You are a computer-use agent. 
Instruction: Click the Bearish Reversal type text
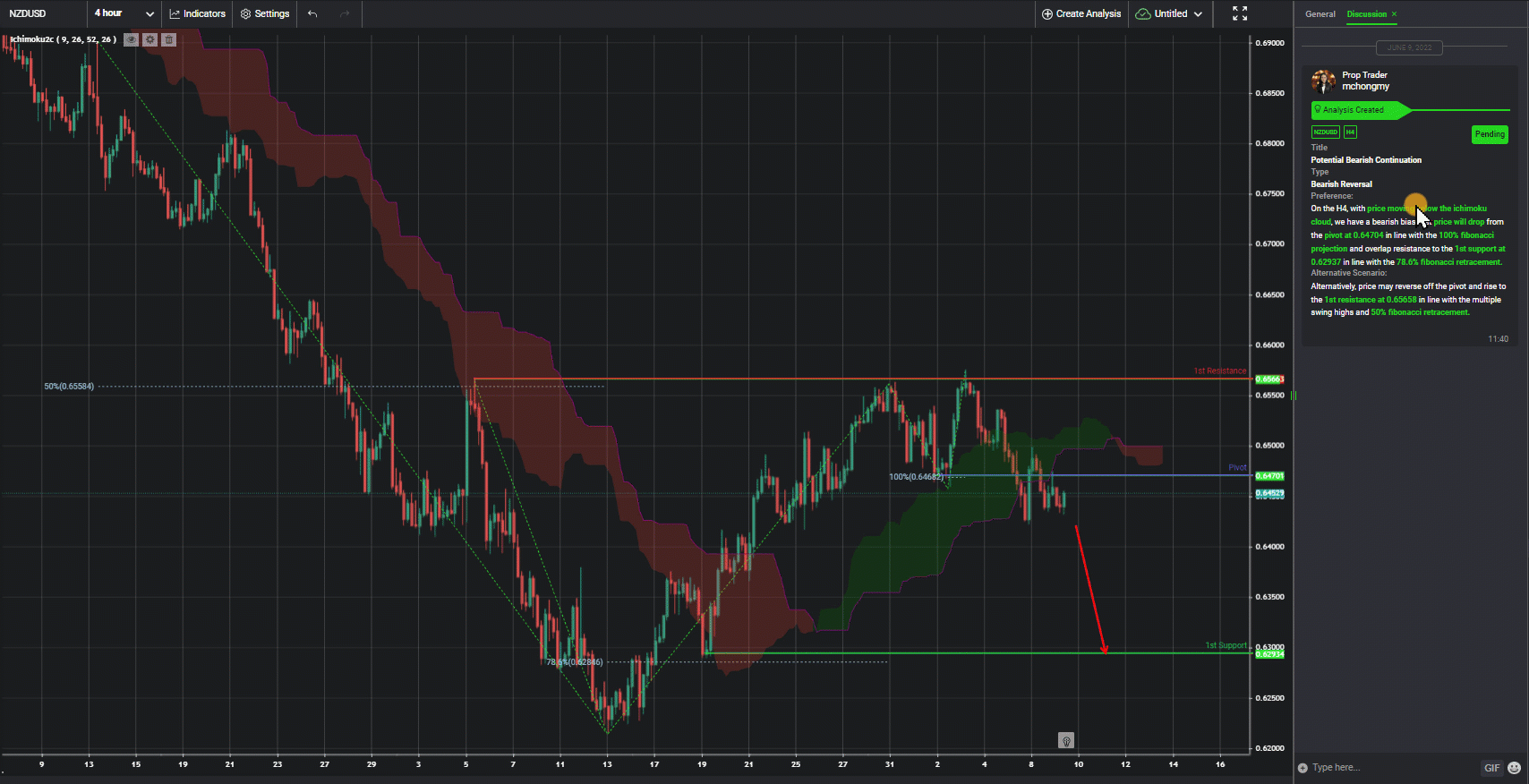1341,184
